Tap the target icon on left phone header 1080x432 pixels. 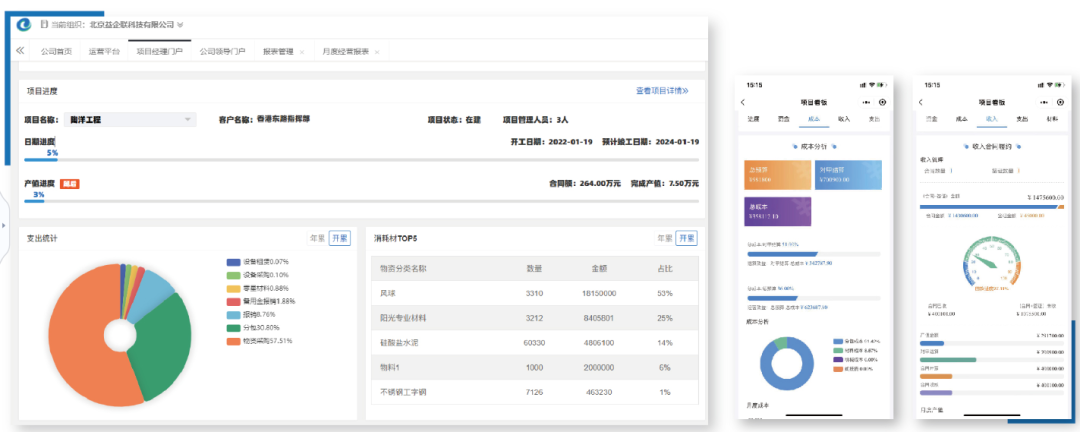882,102
